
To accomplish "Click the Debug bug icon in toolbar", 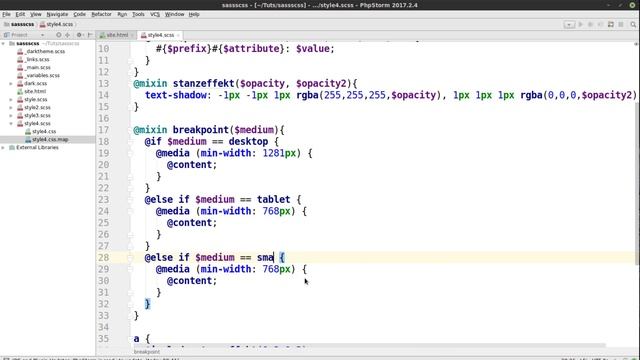I will 590,24.
